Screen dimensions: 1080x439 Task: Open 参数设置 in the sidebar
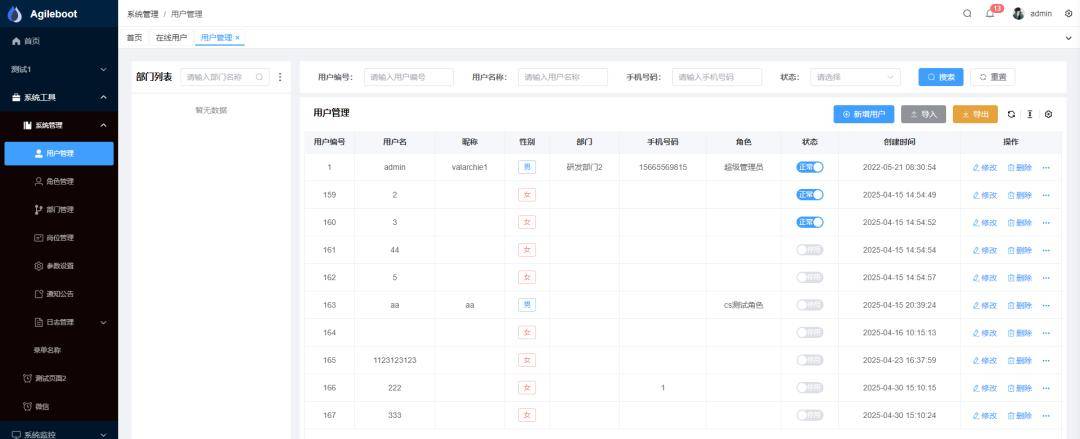click(59, 266)
